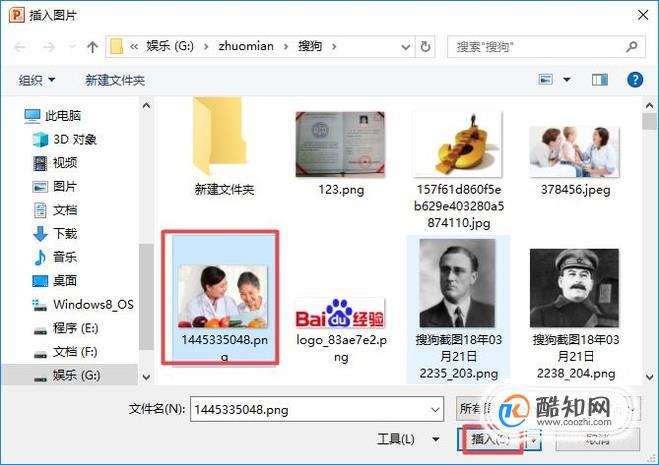The width and height of the screenshot is (659, 465).
Task: Select the 新建文件夹 folder icon
Action: point(222,136)
